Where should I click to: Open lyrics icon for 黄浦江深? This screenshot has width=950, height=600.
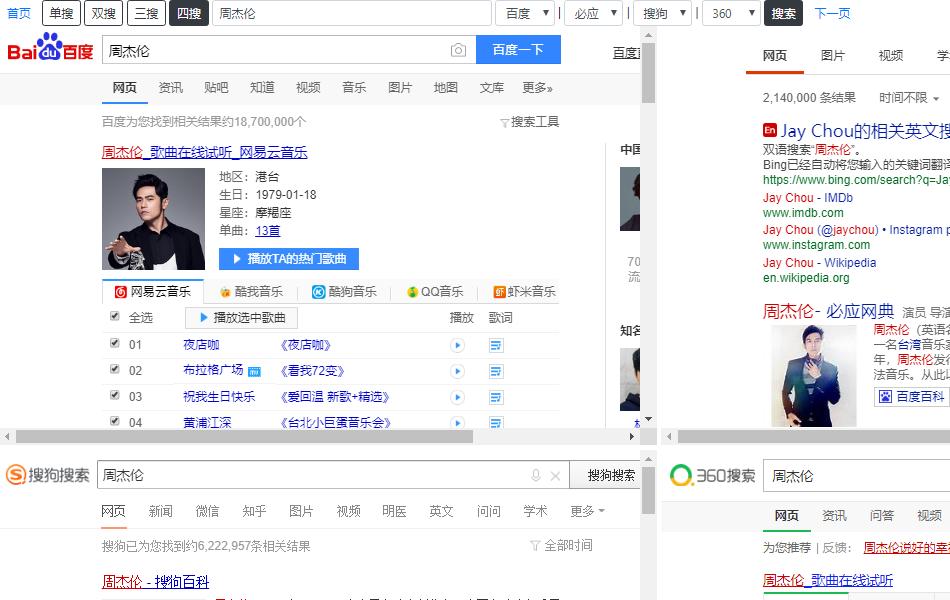[x=496, y=422]
